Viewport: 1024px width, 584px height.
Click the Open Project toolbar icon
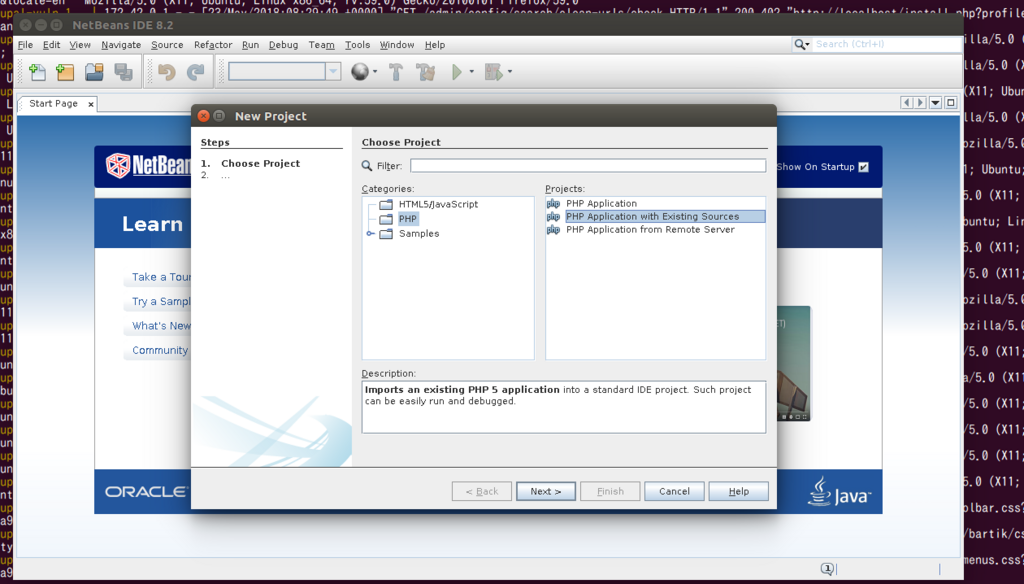click(x=94, y=71)
